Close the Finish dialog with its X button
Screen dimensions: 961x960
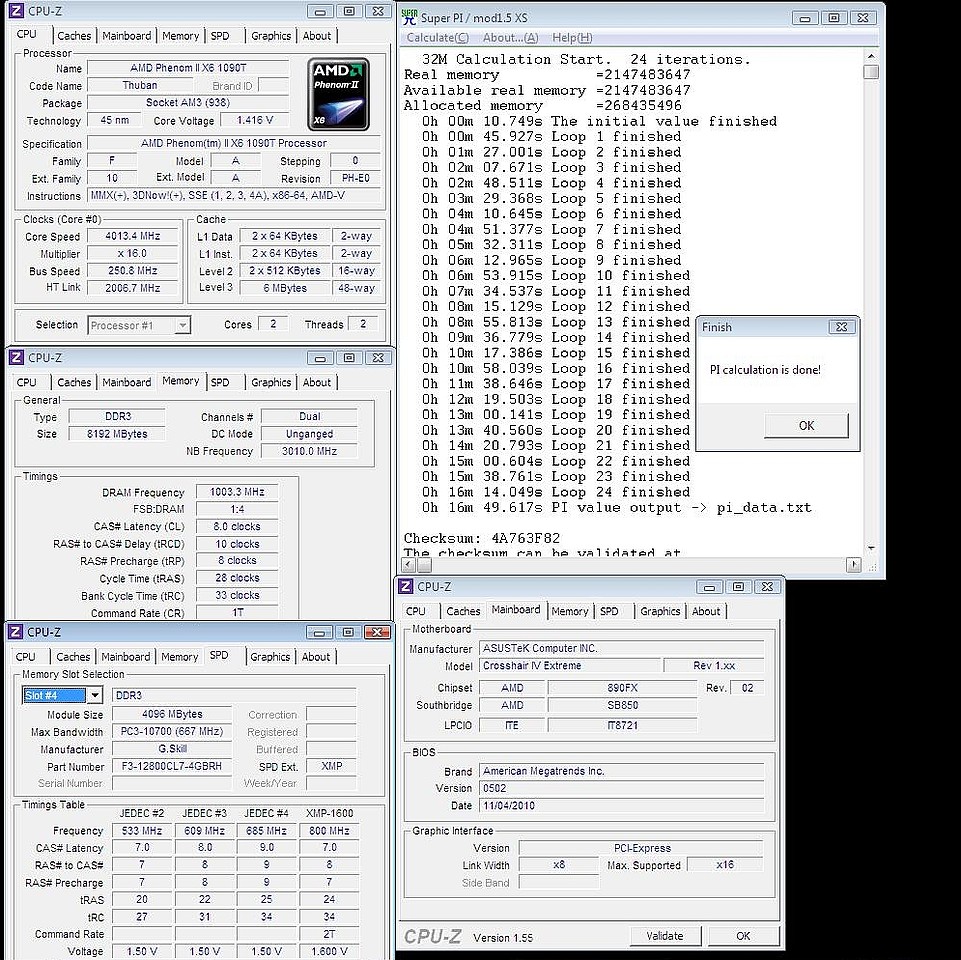tap(841, 327)
